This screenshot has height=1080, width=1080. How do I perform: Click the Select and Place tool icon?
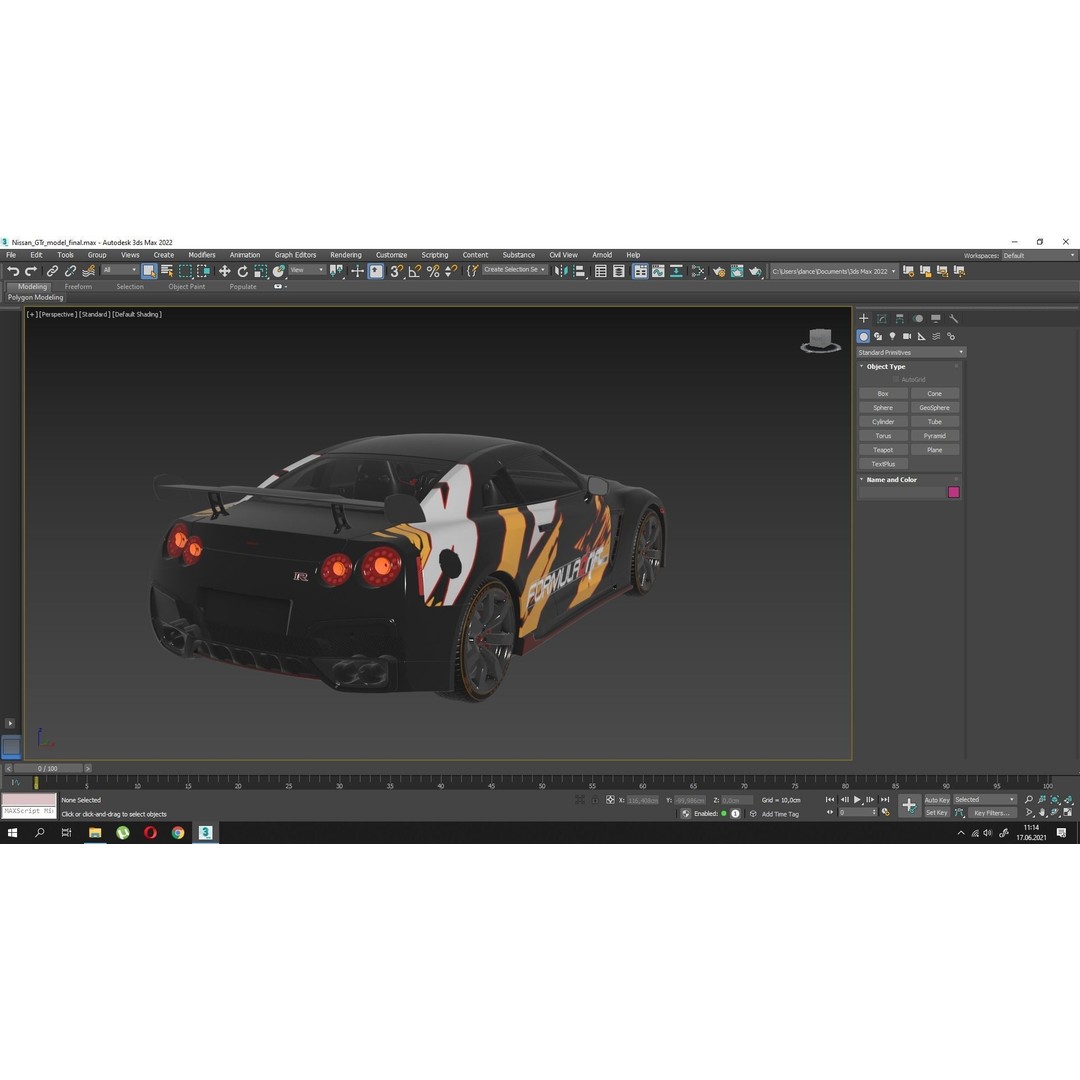pyautogui.click(x=278, y=271)
